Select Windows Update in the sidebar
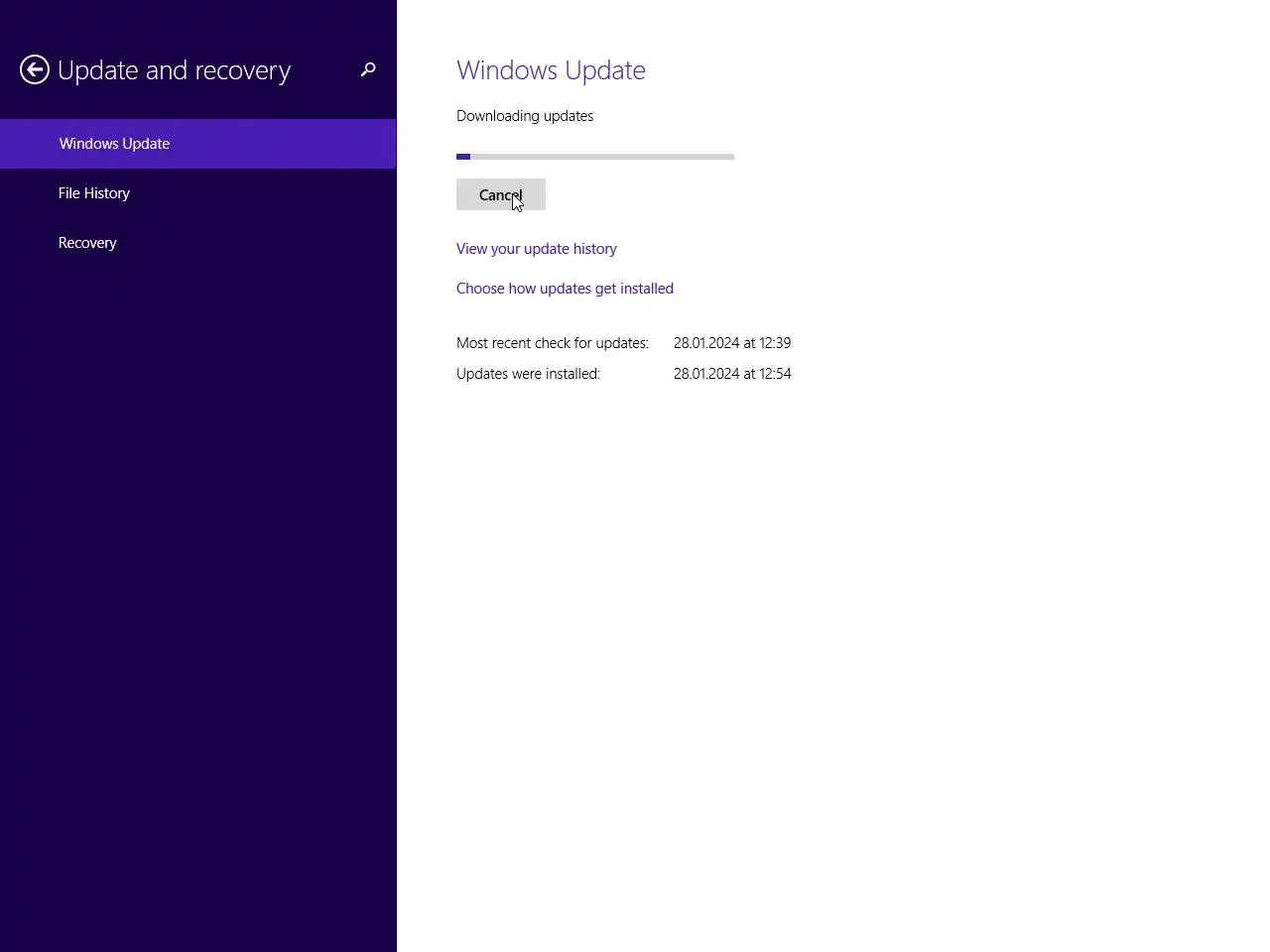The image size is (1270, 952). 198,144
